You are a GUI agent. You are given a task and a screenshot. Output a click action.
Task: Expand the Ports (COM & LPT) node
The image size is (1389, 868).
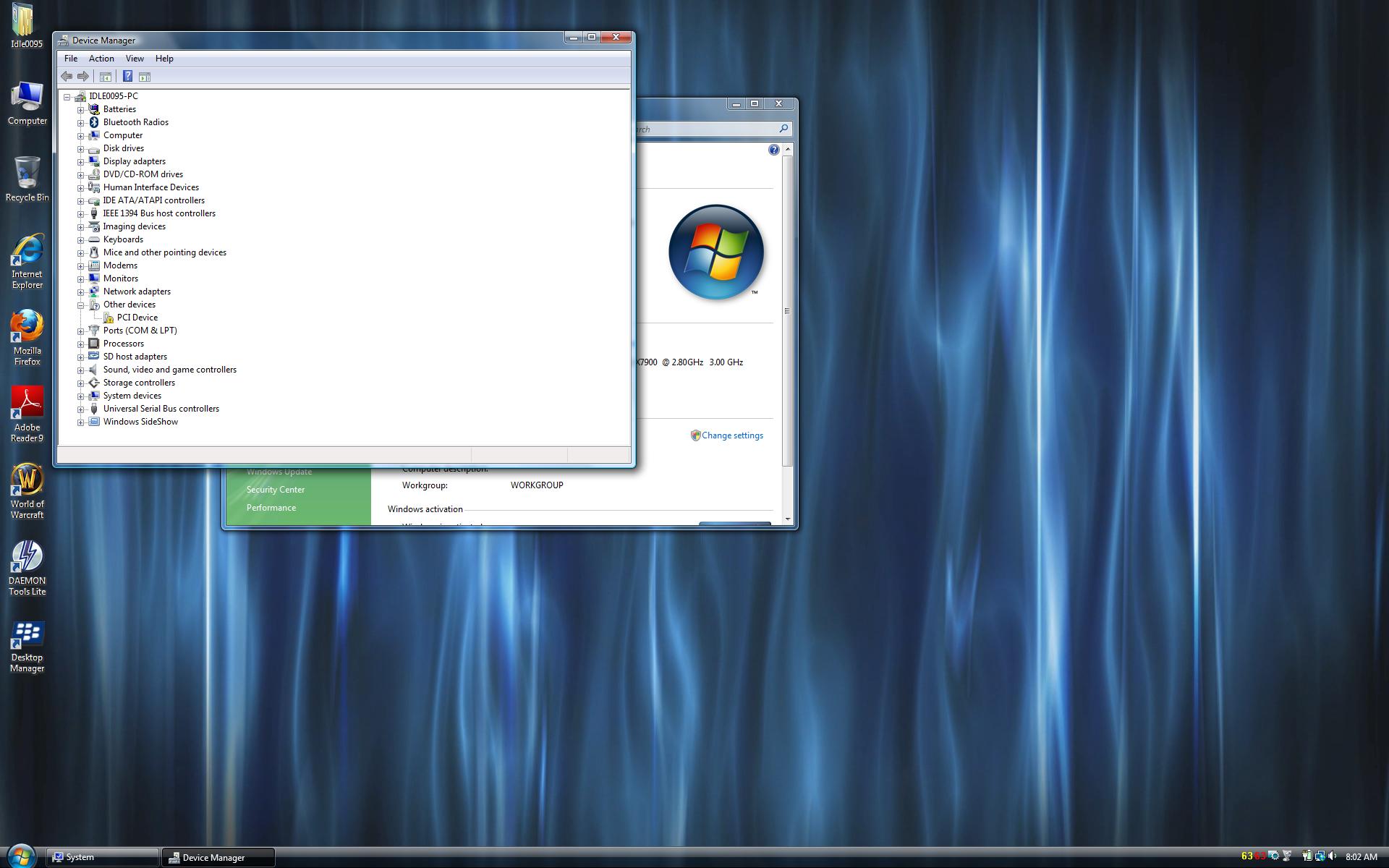[x=81, y=331]
